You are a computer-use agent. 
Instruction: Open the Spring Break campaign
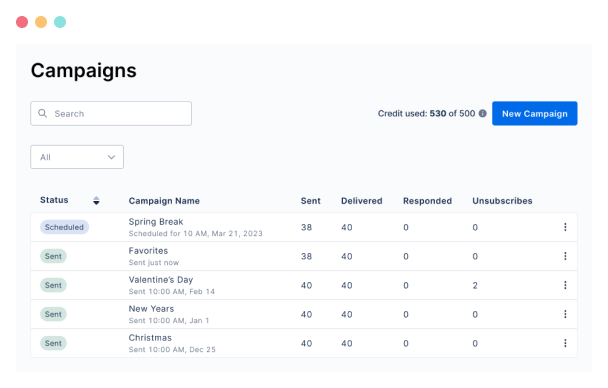(155, 222)
